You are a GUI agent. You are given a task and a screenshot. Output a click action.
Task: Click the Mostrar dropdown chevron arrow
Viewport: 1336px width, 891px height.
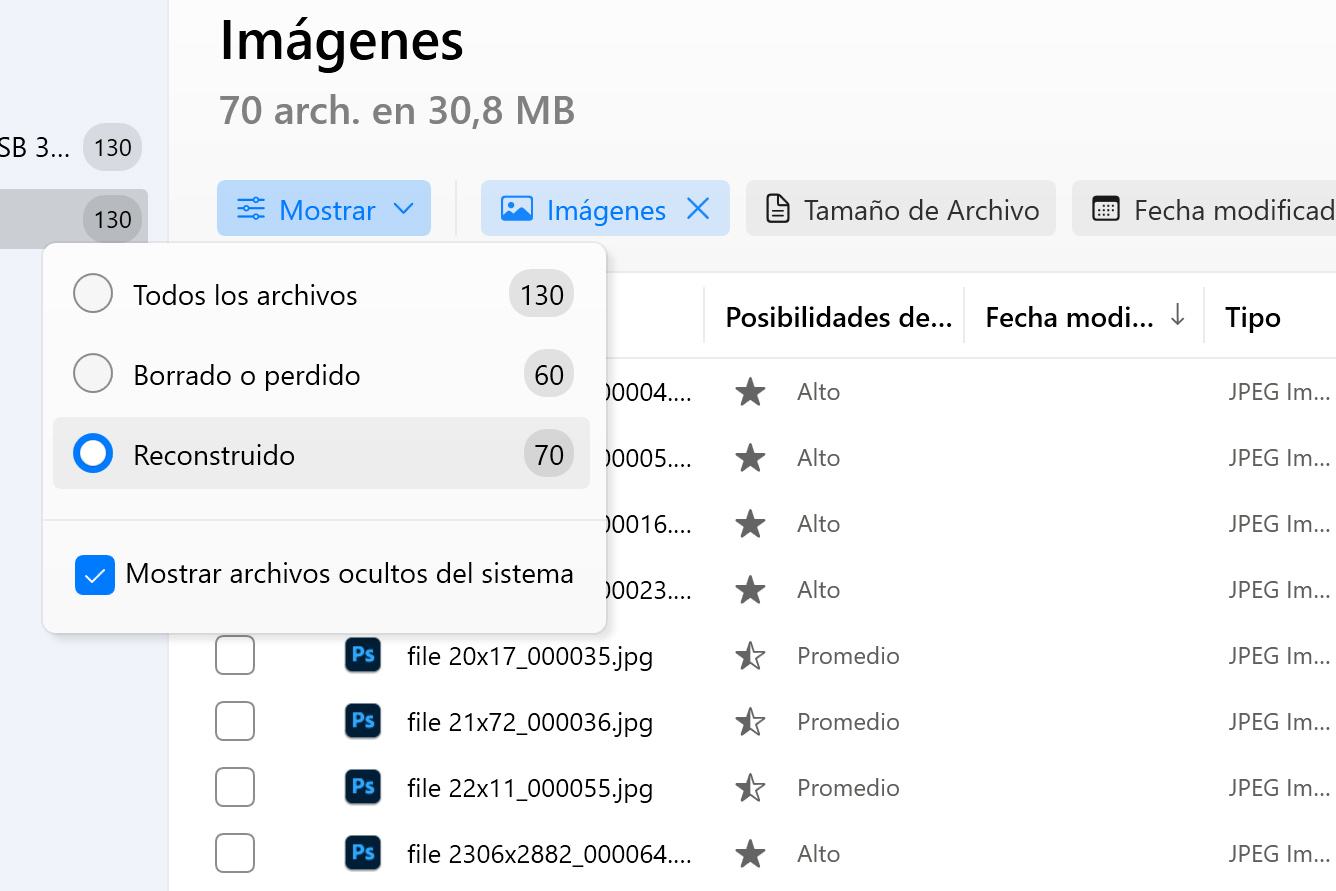pos(403,209)
